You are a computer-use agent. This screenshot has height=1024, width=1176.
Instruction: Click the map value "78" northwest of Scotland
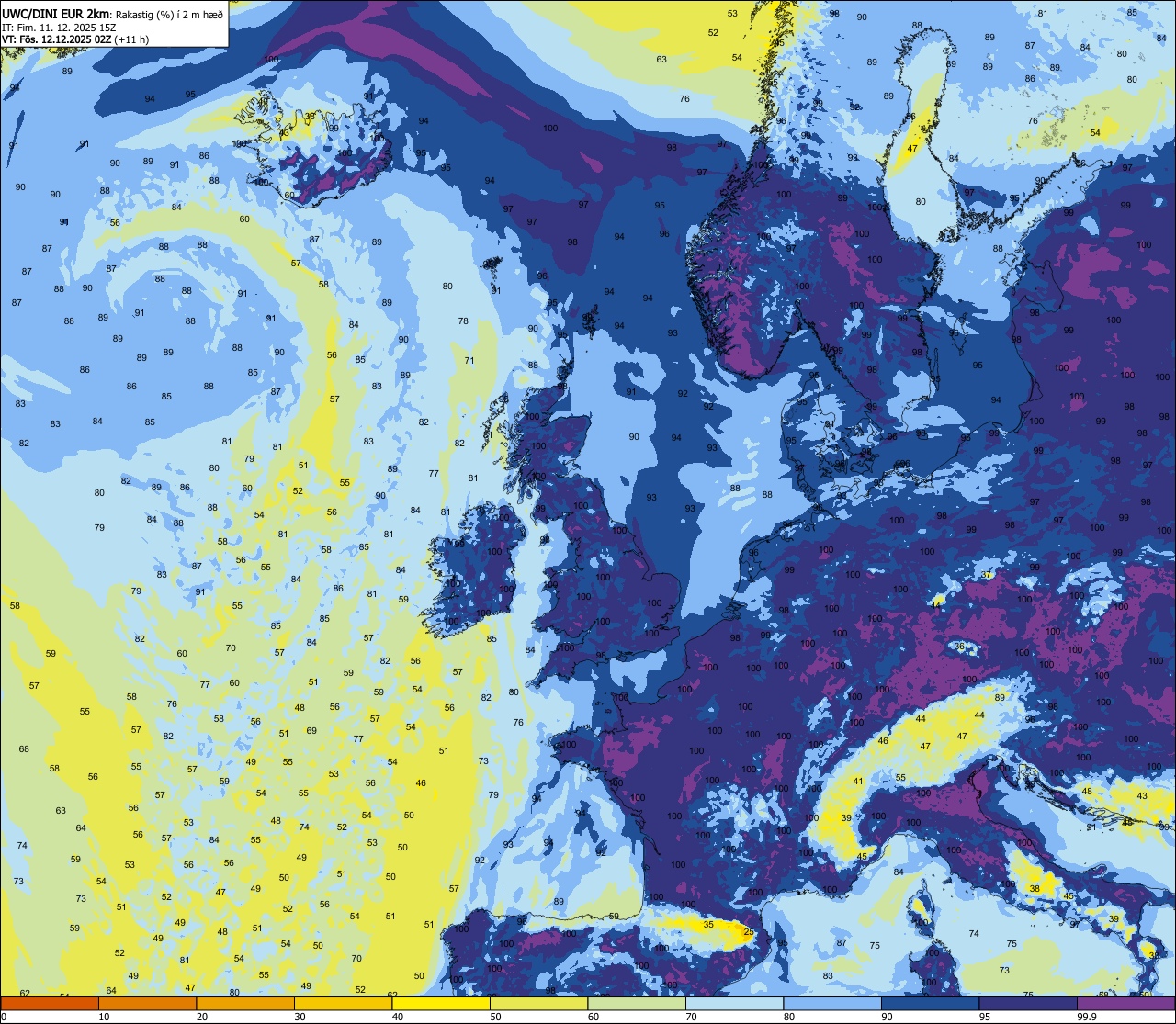tap(463, 321)
